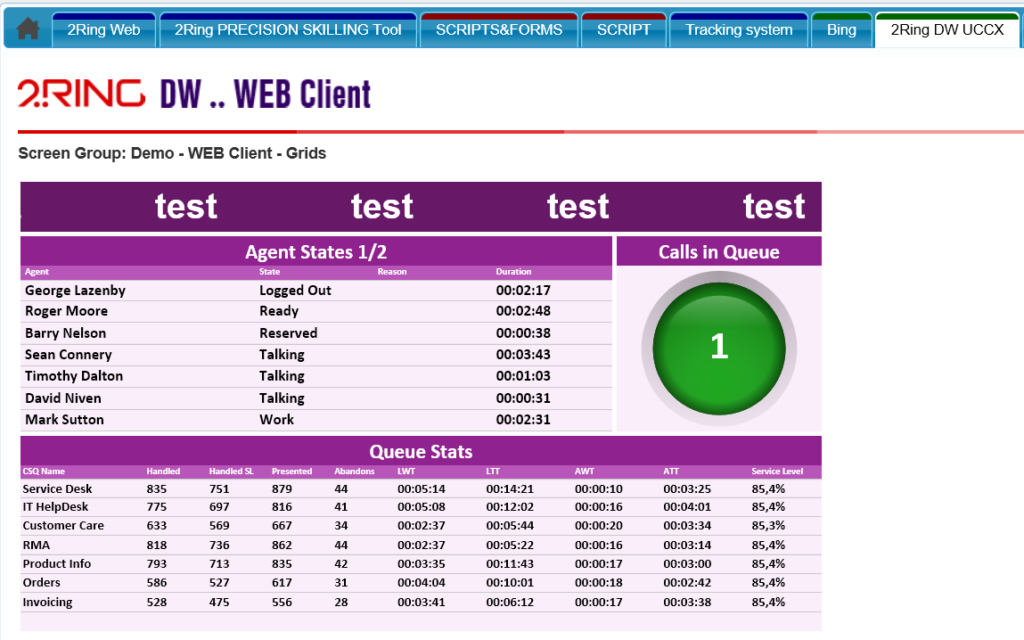The image size is (1024, 640).
Task: Click the Presented column header
Action: [x=292, y=472]
